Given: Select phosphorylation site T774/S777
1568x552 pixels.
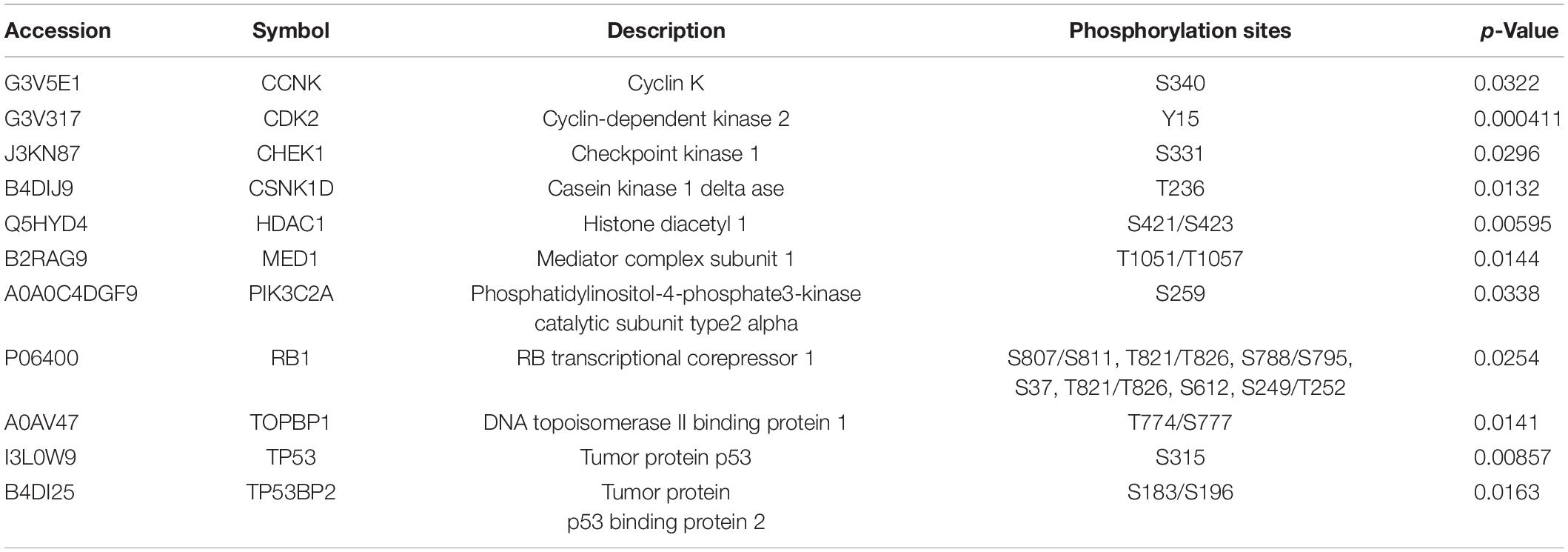Looking at the screenshot, I should [1180, 423].
